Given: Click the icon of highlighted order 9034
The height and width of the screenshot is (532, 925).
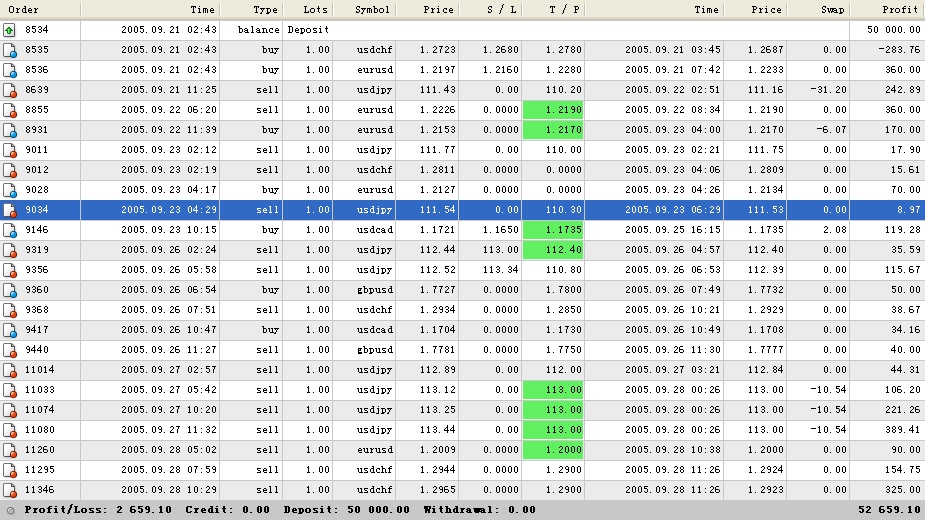Looking at the screenshot, I should tap(10, 210).
